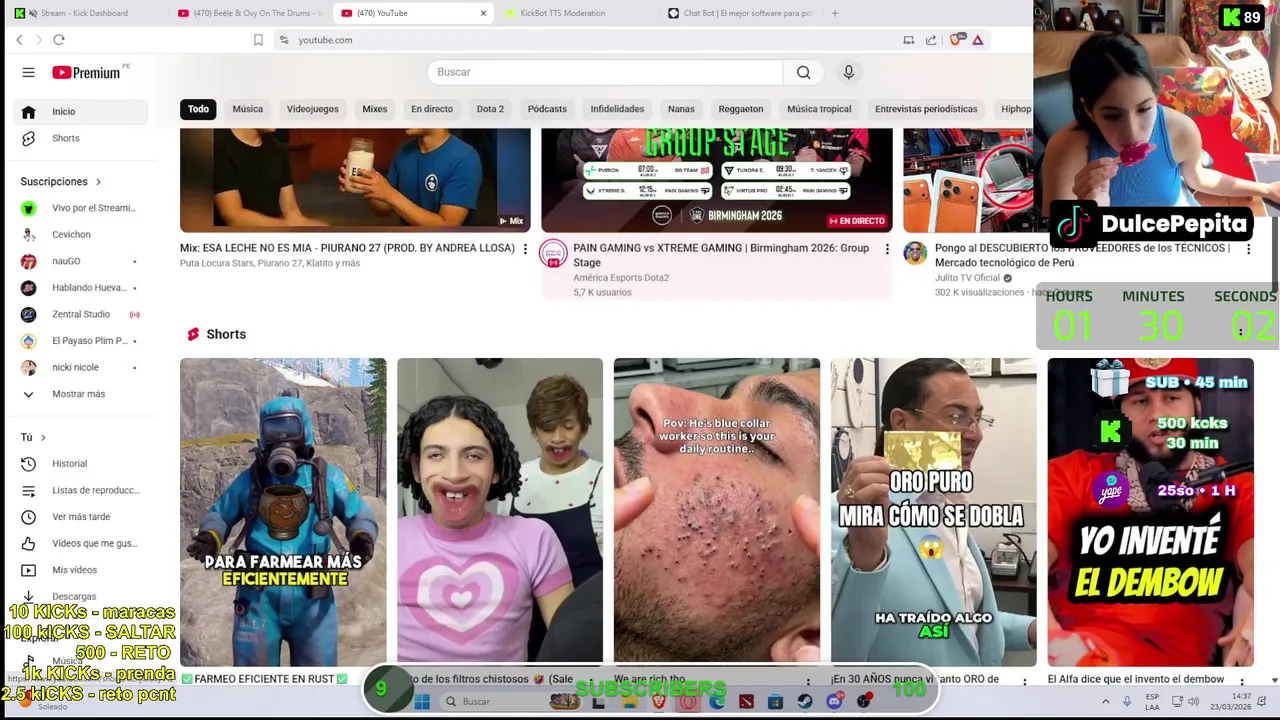
Task: Open options for the ESA LECHE mix
Action: [525, 249]
